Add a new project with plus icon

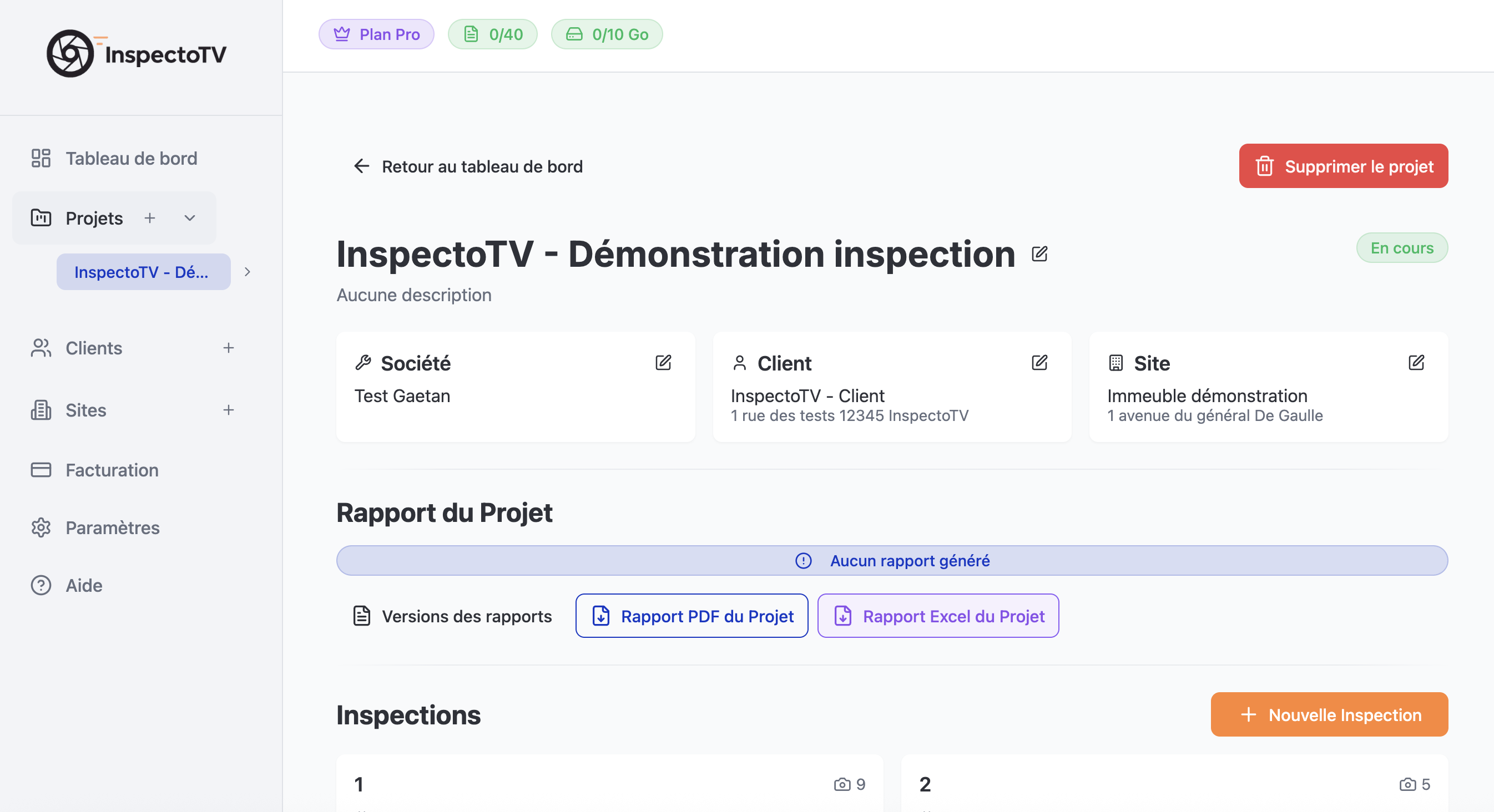coord(150,218)
